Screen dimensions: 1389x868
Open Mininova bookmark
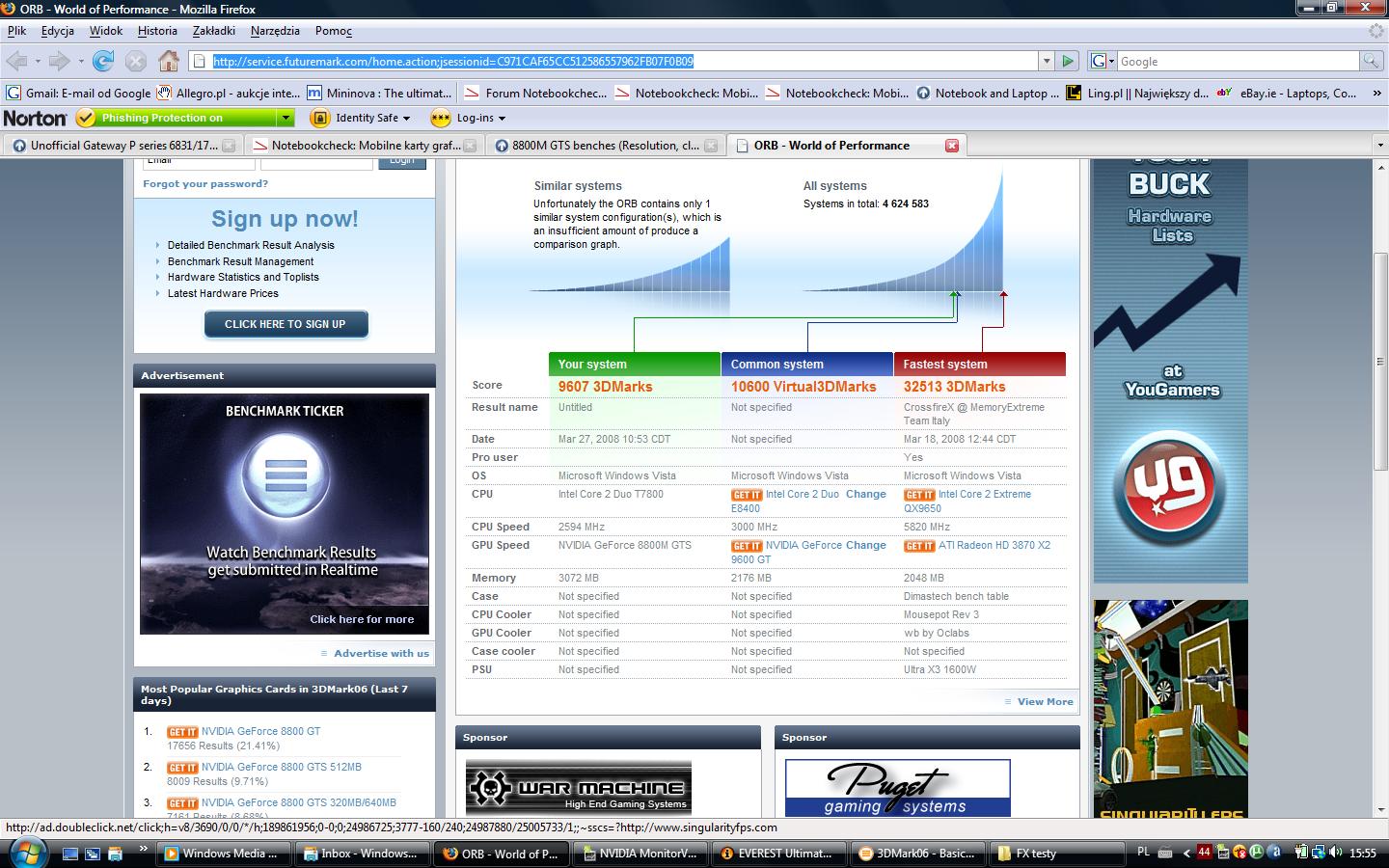[379, 94]
